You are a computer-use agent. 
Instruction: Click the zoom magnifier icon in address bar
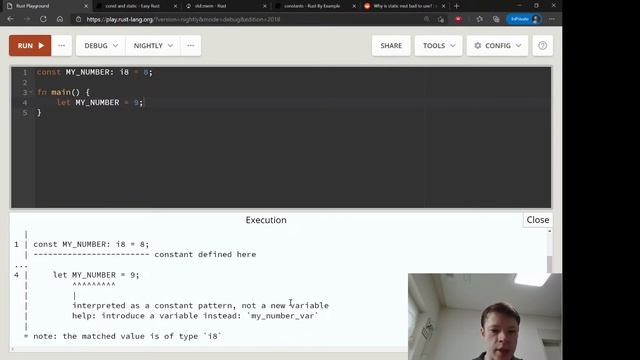pyautogui.click(x=427, y=19)
